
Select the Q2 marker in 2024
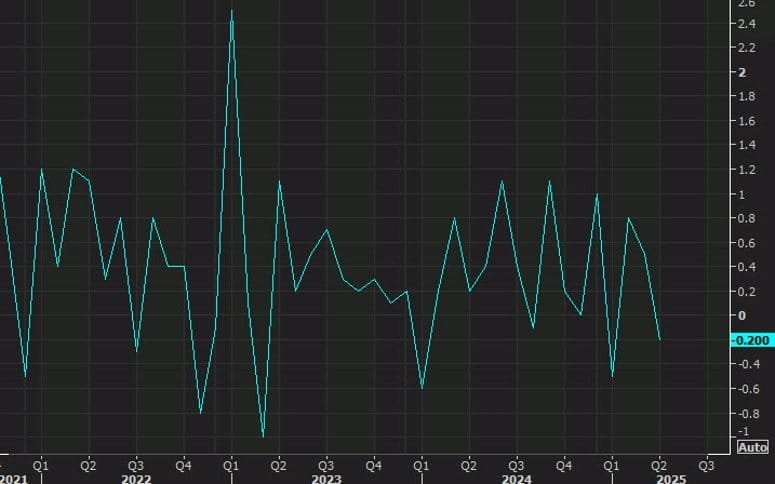(x=468, y=465)
